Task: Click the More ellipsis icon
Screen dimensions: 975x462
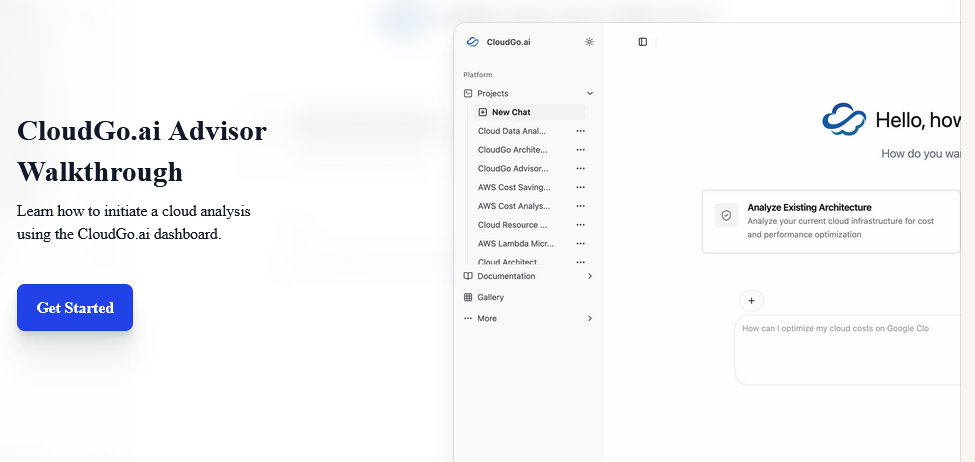Action: (x=468, y=318)
